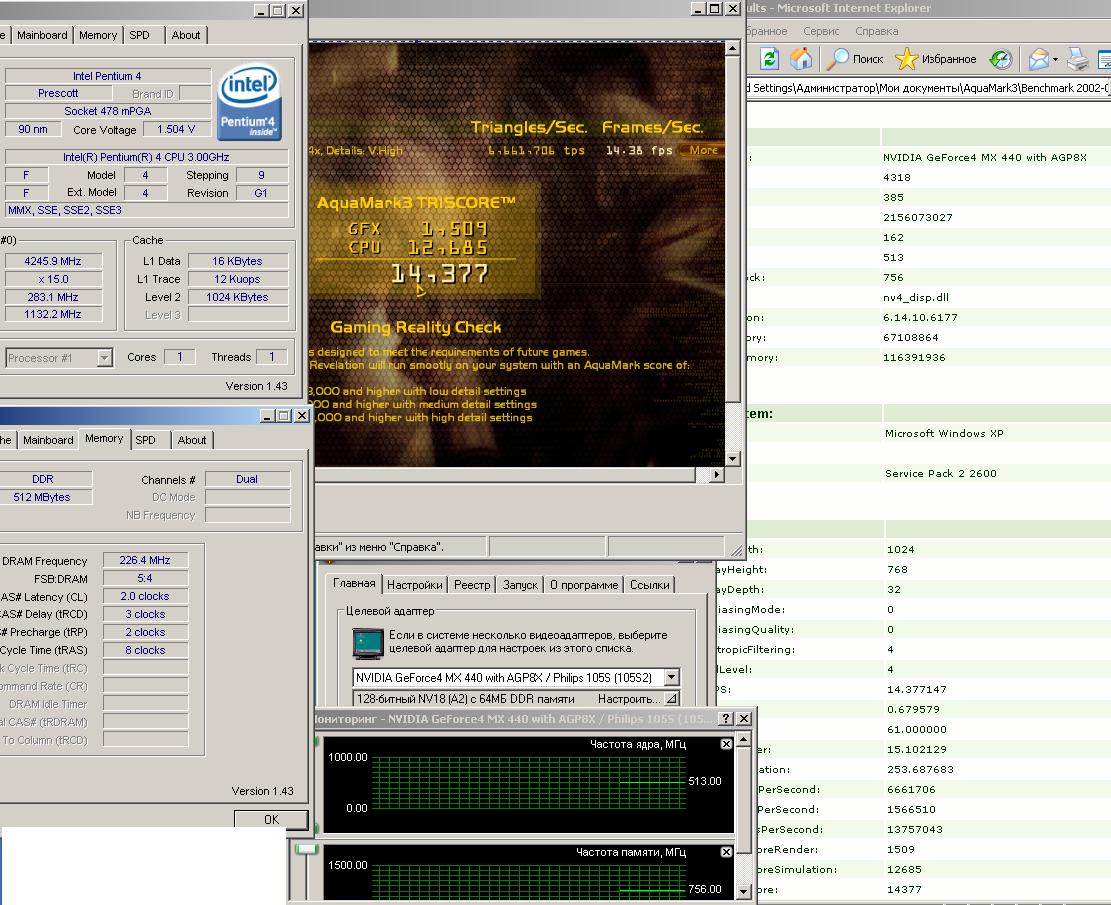Click OK button in lower CPU-Z window

click(x=271, y=819)
